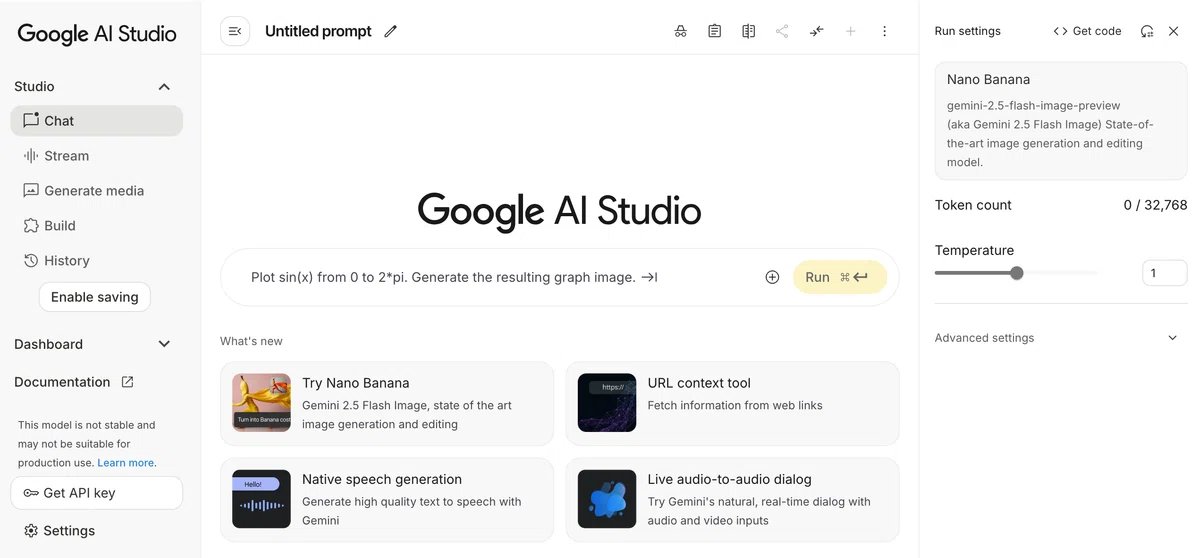The width and height of the screenshot is (1200, 558).
Task: Click the '0 / 32,768' token value
Action: point(1155,205)
